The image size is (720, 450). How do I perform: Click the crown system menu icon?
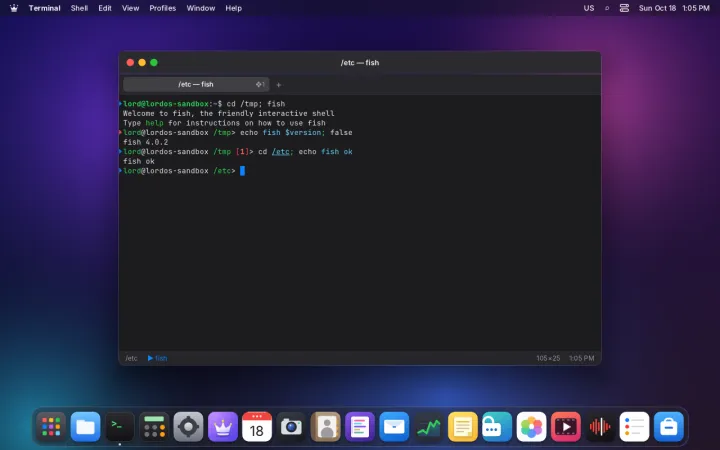coord(14,8)
